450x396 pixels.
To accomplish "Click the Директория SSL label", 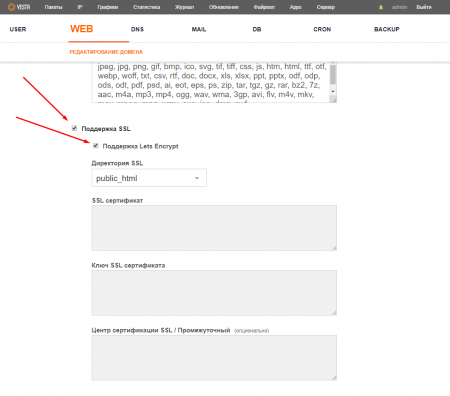I will [x=117, y=163].
